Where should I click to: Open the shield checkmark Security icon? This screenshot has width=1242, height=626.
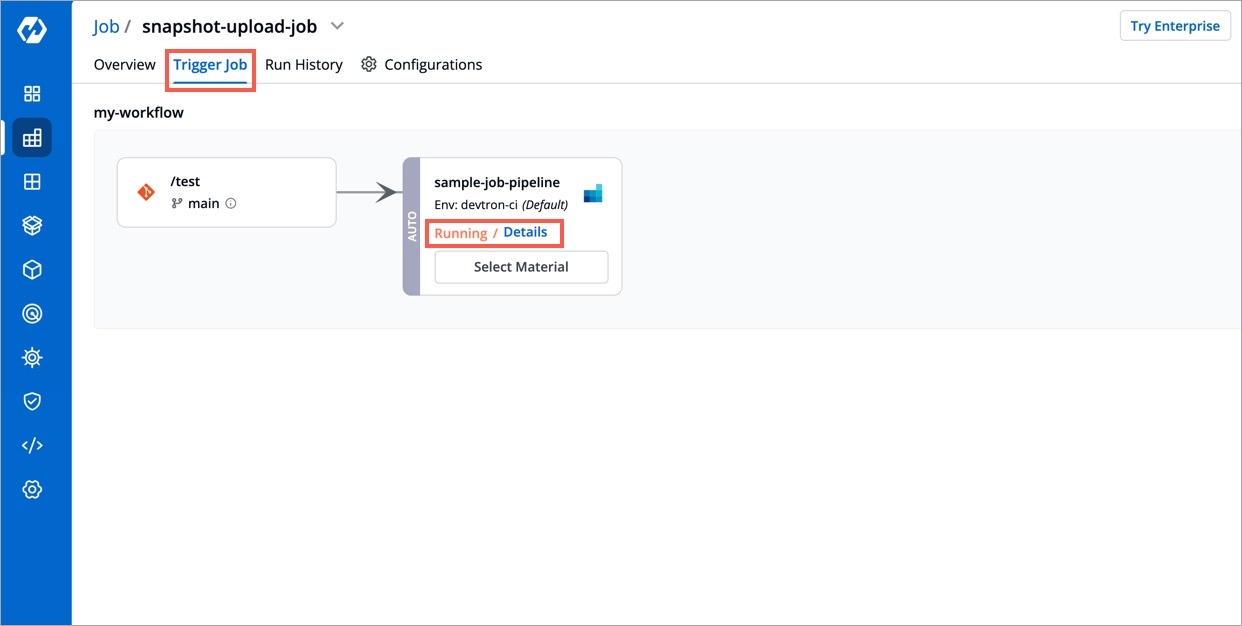pyautogui.click(x=32, y=401)
